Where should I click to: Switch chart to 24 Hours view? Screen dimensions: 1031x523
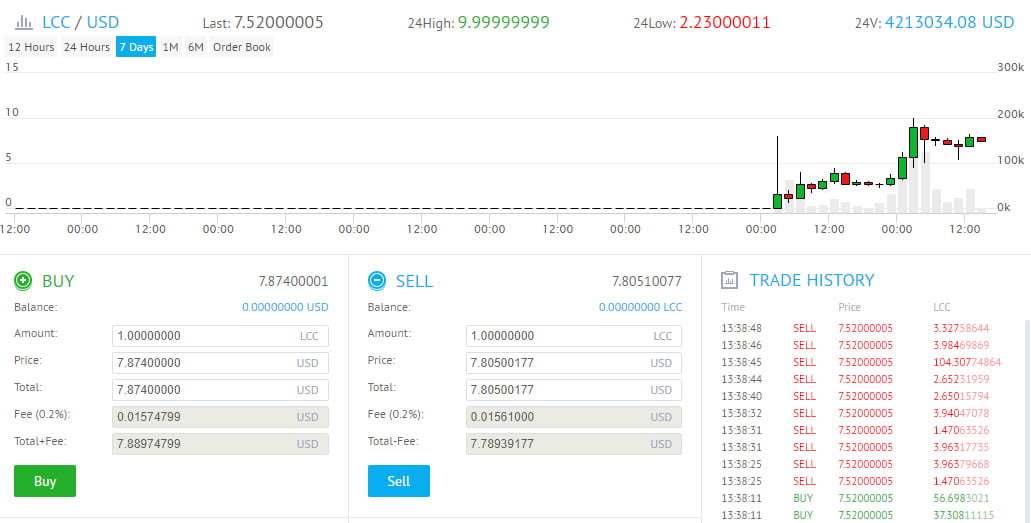[87, 47]
